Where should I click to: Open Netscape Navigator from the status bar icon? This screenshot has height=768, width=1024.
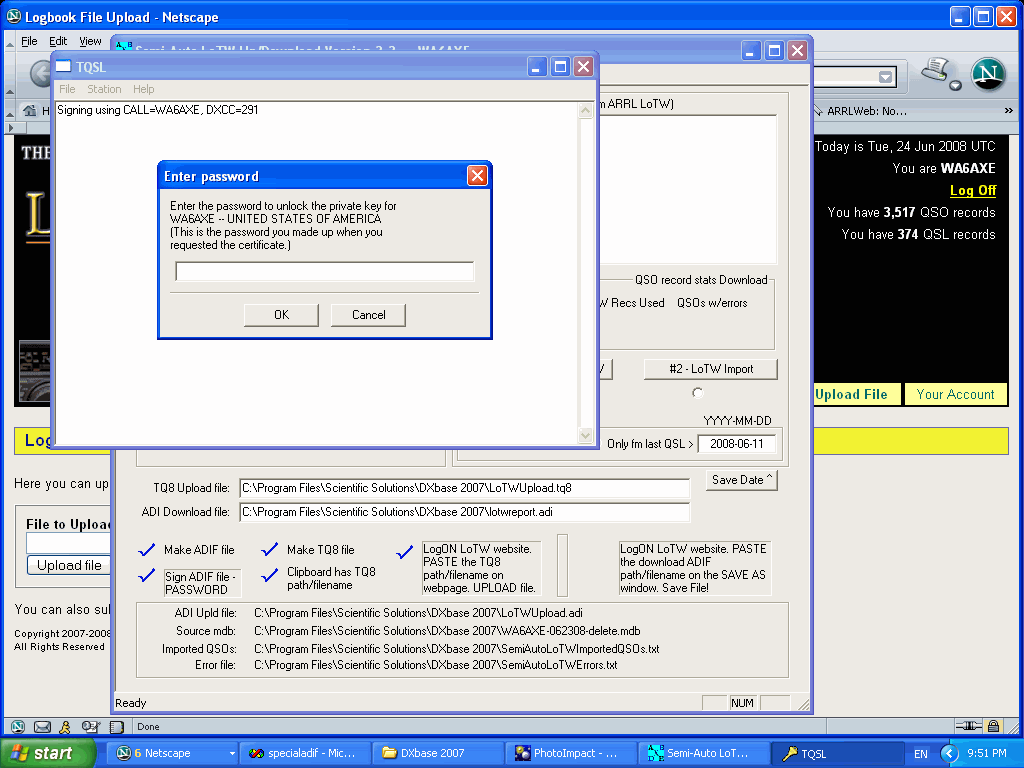[18, 726]
